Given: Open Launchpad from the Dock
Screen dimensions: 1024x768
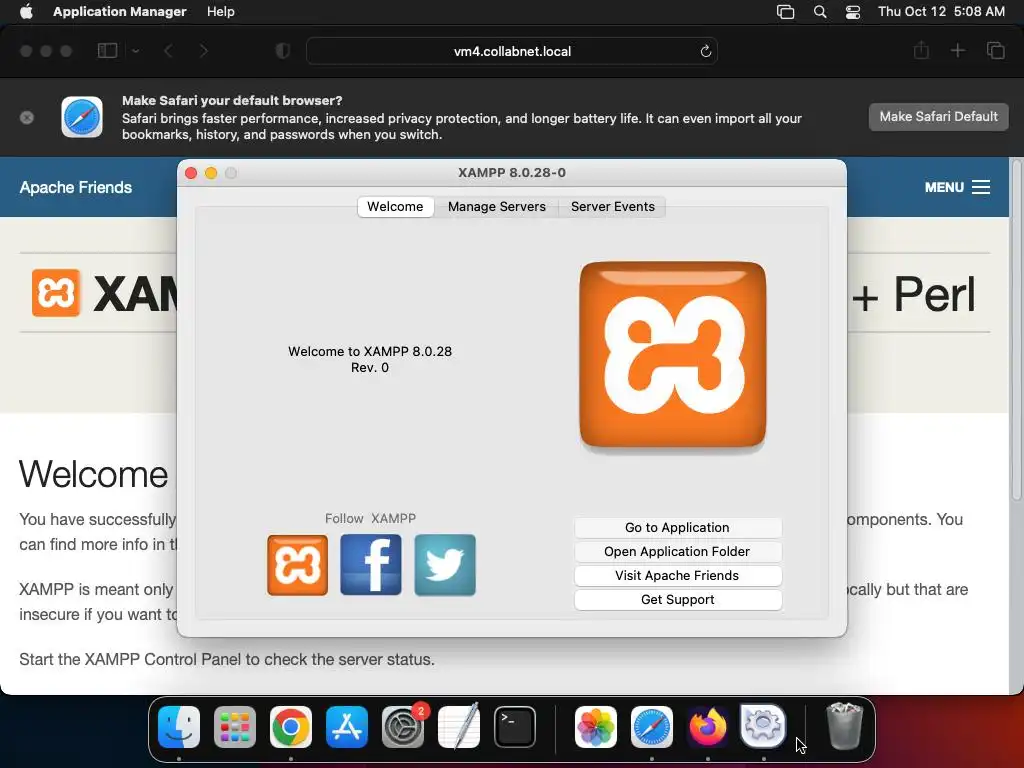Looking at the screenshot, I should pyautogui.click(x=235, y=727).
